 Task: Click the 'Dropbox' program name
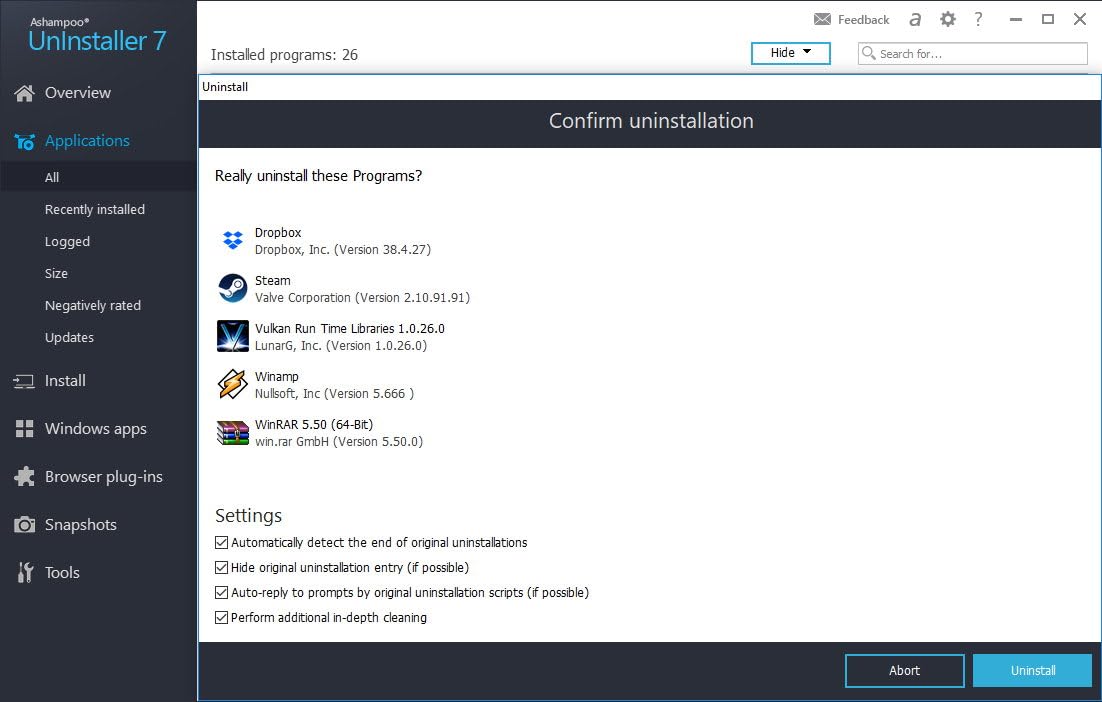click(x=278, y=233)
